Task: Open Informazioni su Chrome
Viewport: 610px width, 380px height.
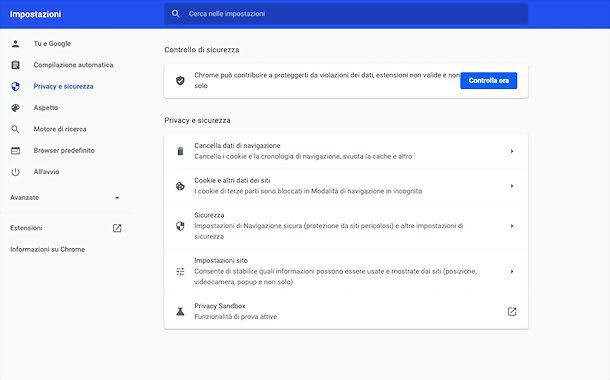Action: tap(47, 249)
